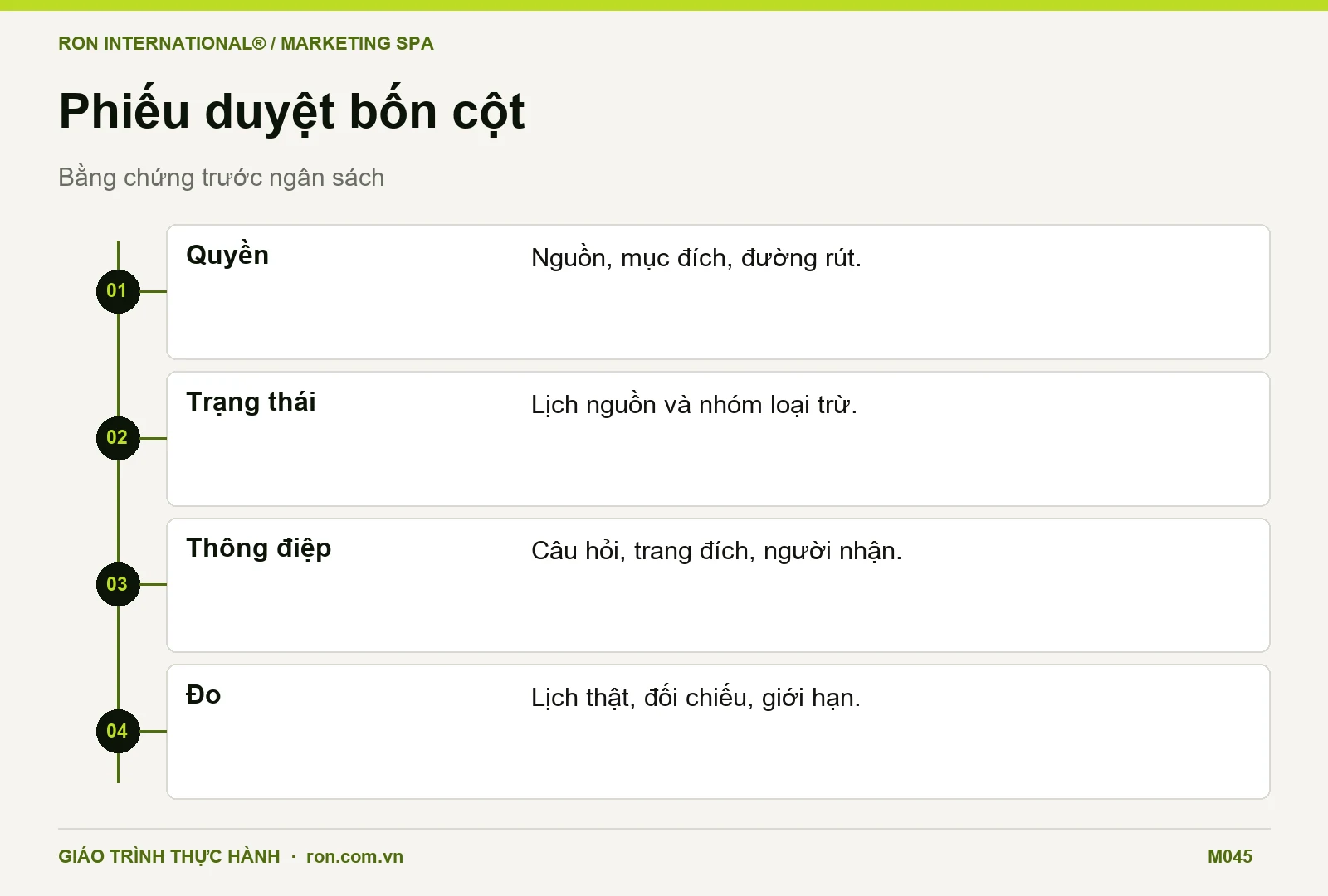The height and width of the screenshot is (896, 1328).
Task: Click the subtitle "Bằng chứng trước ngân sách"
Action: (221, 178)
